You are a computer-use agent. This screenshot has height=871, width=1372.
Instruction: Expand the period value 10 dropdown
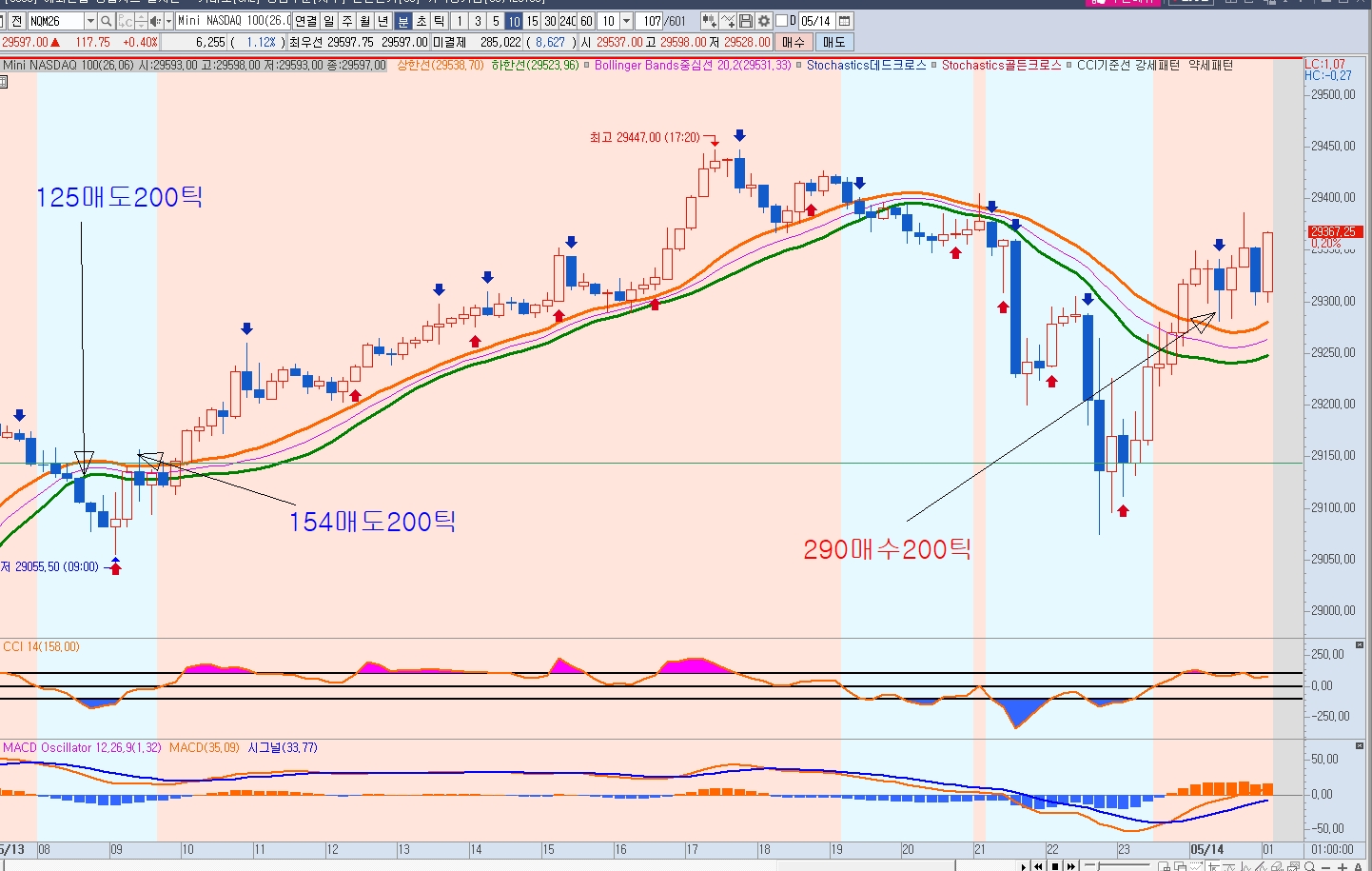[x=626, y=21]
